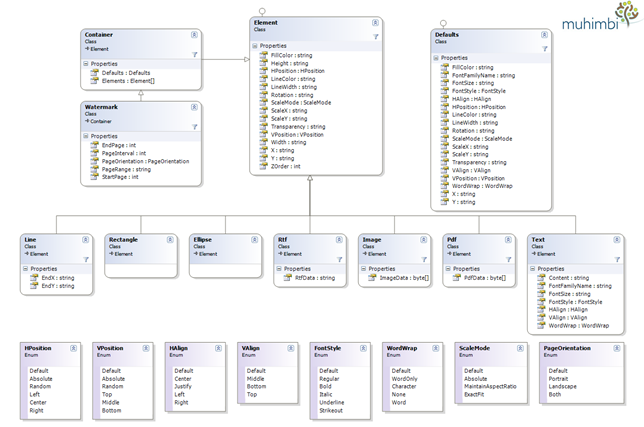Viewport: 644px width, 427px height.
Task: Click property icon beside RtfData : string
Action: tap(288, 278)
